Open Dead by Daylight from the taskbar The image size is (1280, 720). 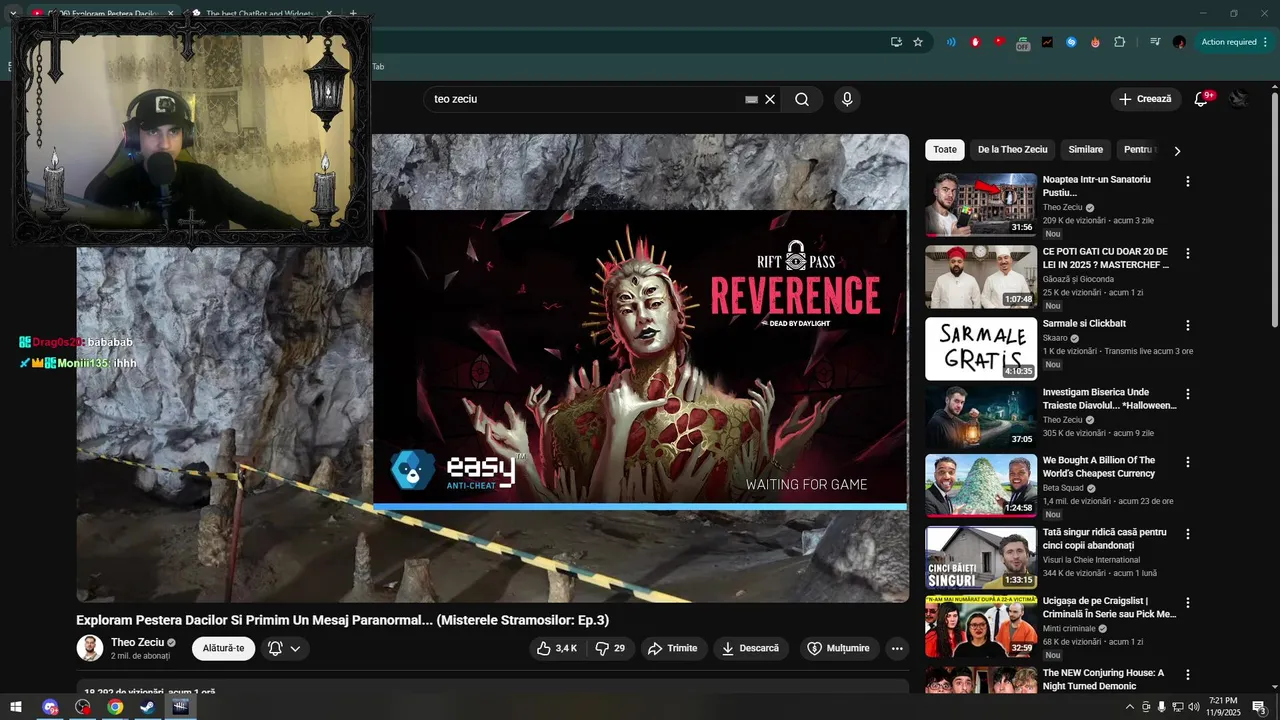(180, 707)
